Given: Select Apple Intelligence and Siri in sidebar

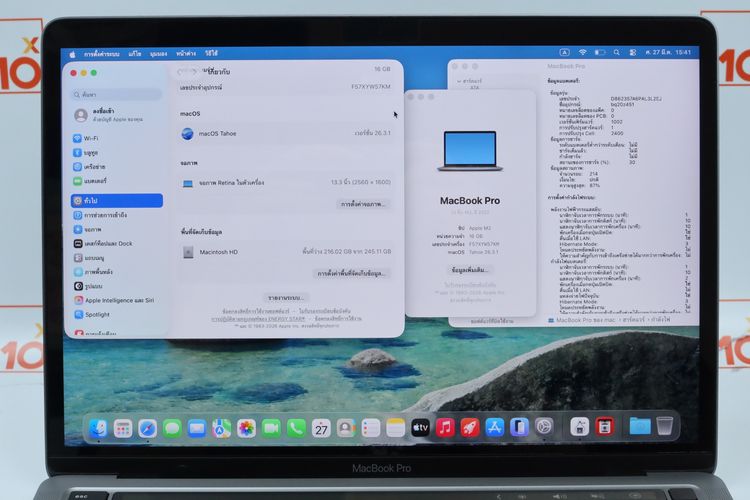Looking at the screenshot, I should point(117,300).
